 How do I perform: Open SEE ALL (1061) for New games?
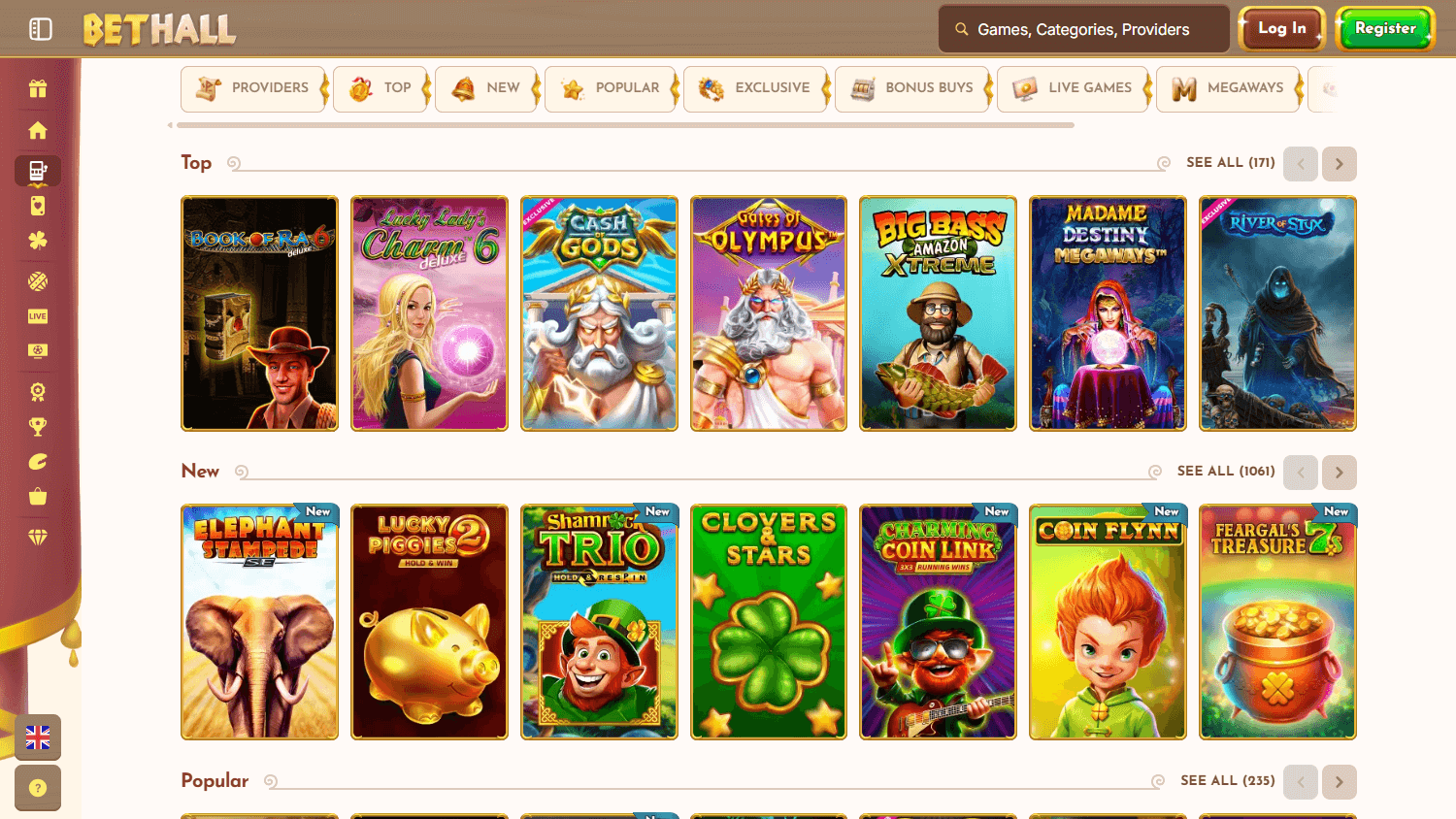[1225, 471]
